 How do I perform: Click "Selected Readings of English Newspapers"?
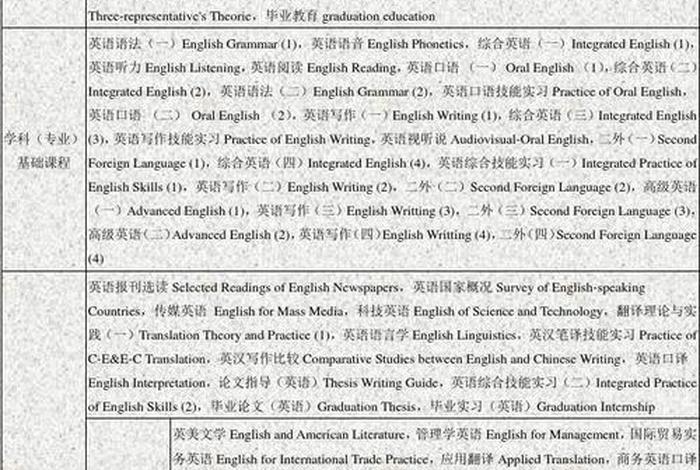click(x=285, y=288)
